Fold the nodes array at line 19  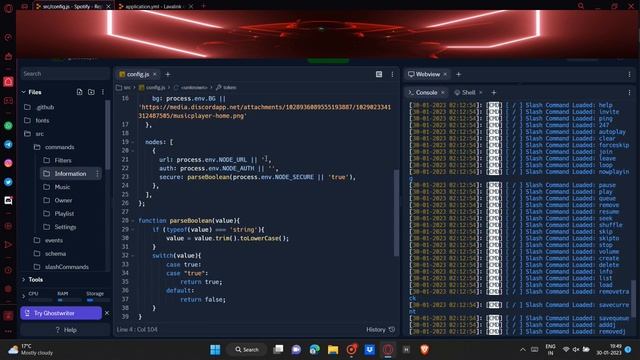133,142
